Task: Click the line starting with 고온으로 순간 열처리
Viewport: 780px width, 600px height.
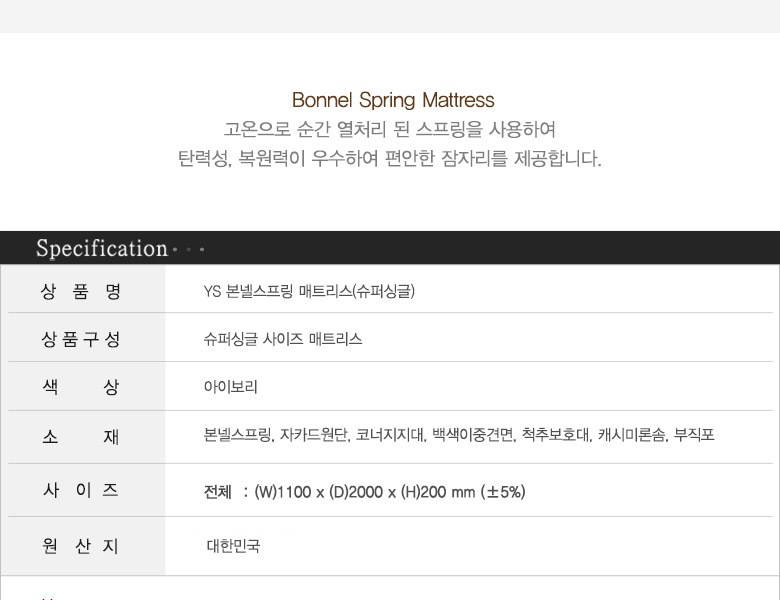Action: (390, 129)
